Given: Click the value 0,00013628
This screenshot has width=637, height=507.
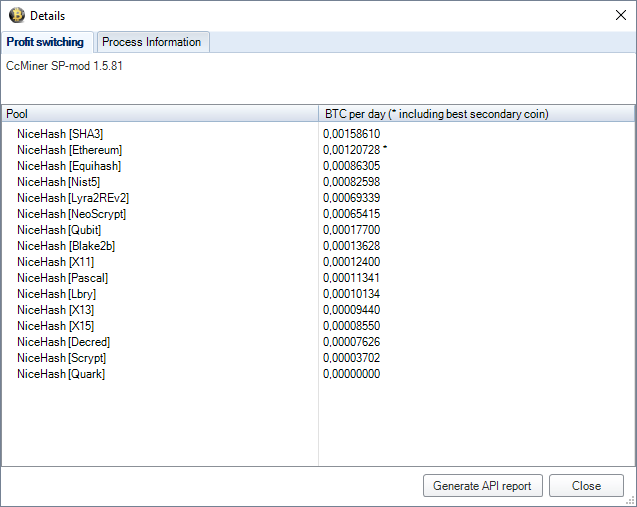Looking at the screenshot, I should pyautogui.click(x=351, y=246).
